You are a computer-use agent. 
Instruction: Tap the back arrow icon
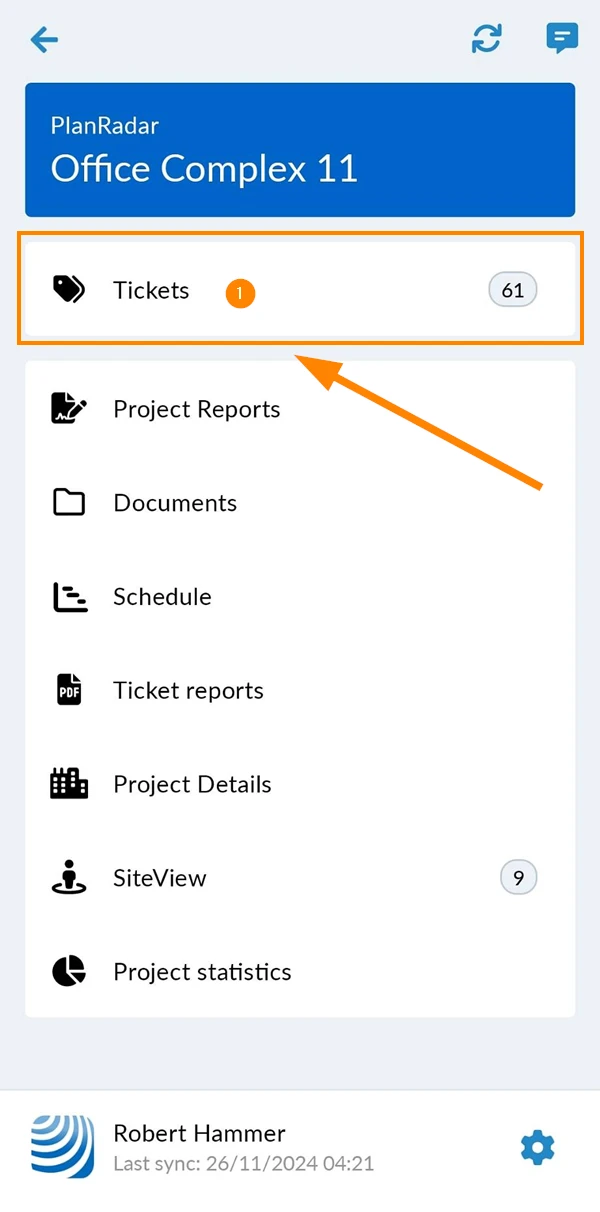[44, 40]
